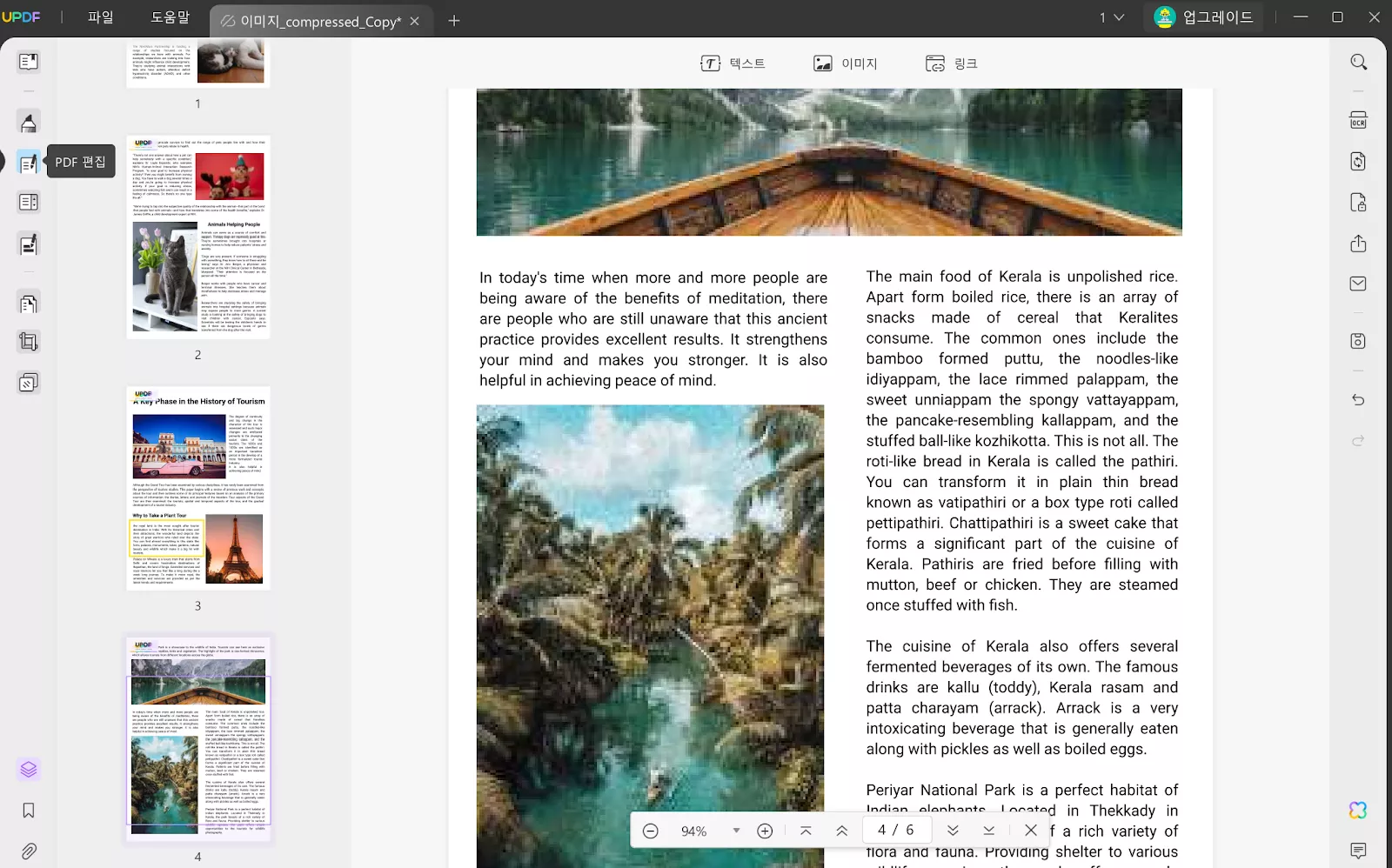Click paragraph starting 'In today's time'
The width and height of the screenshot is (1392, 868).
click(653, 329)
